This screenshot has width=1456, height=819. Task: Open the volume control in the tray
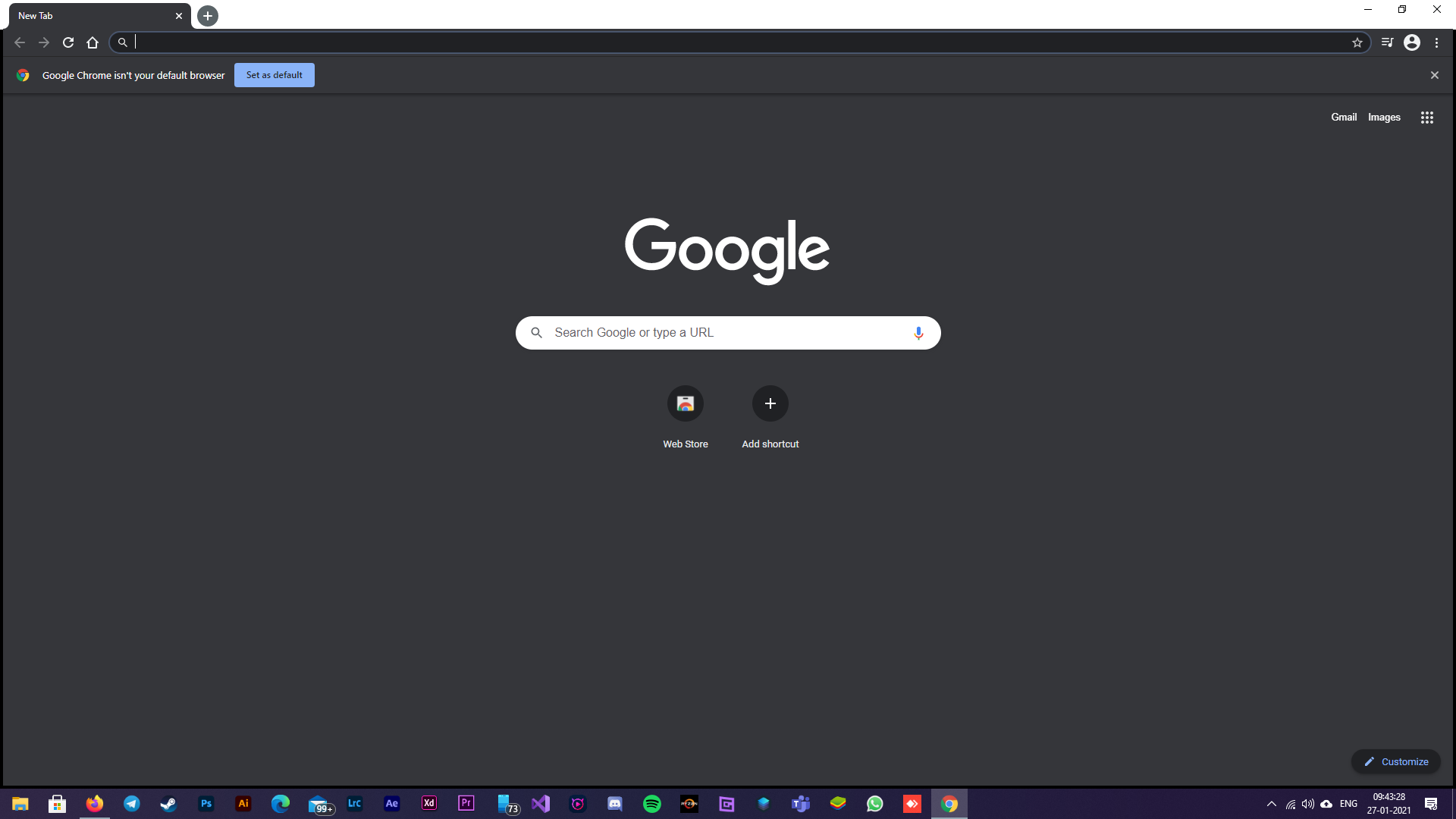1308,804
